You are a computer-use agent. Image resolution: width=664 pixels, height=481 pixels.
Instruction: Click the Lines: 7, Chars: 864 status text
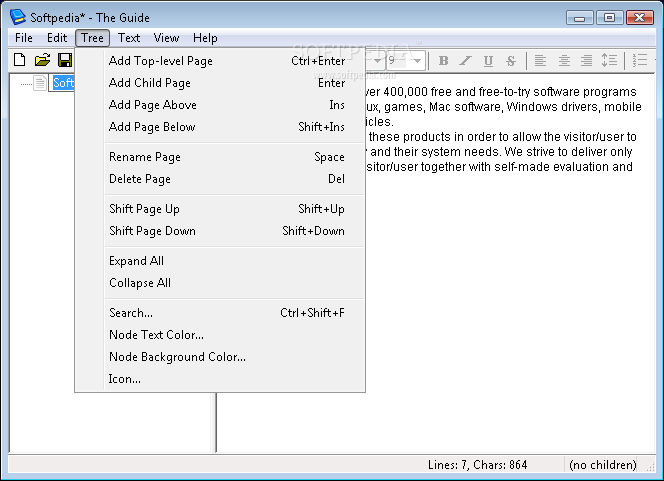(477, 465)
